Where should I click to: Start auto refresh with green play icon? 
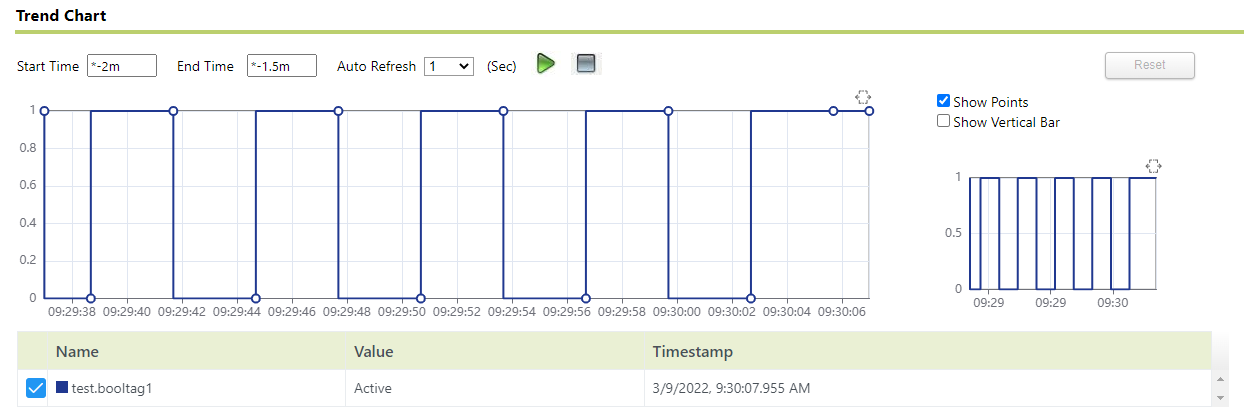(x=545, y=64)
